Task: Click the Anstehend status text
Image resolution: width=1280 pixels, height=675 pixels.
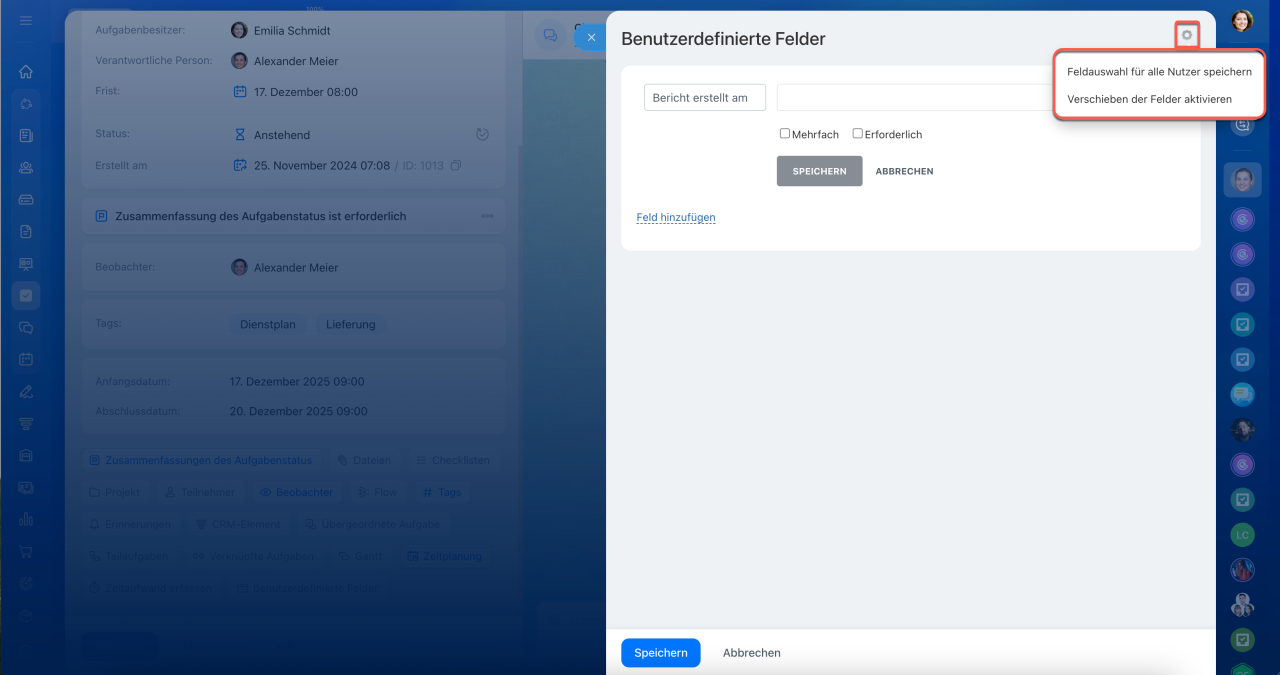Action: 282,135
